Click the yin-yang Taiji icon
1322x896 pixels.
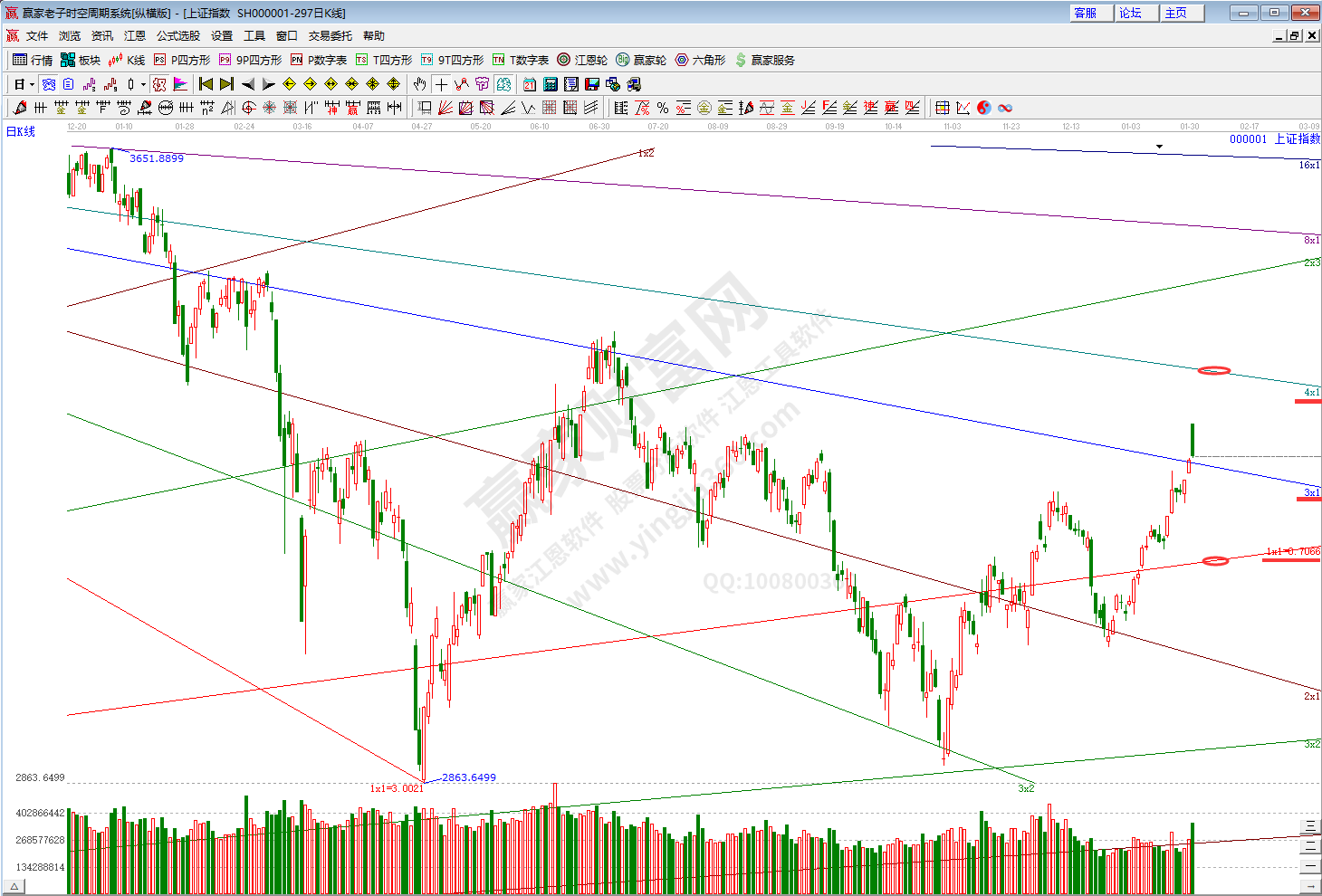984,108
